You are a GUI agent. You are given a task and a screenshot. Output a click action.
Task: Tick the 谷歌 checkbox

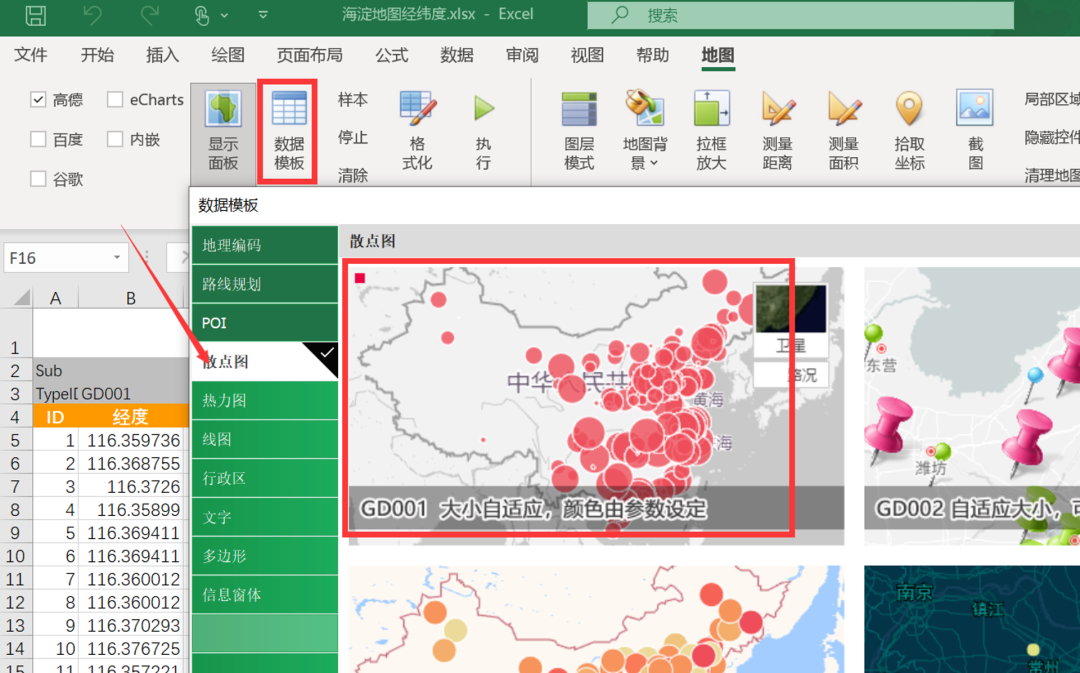point(38,180)
